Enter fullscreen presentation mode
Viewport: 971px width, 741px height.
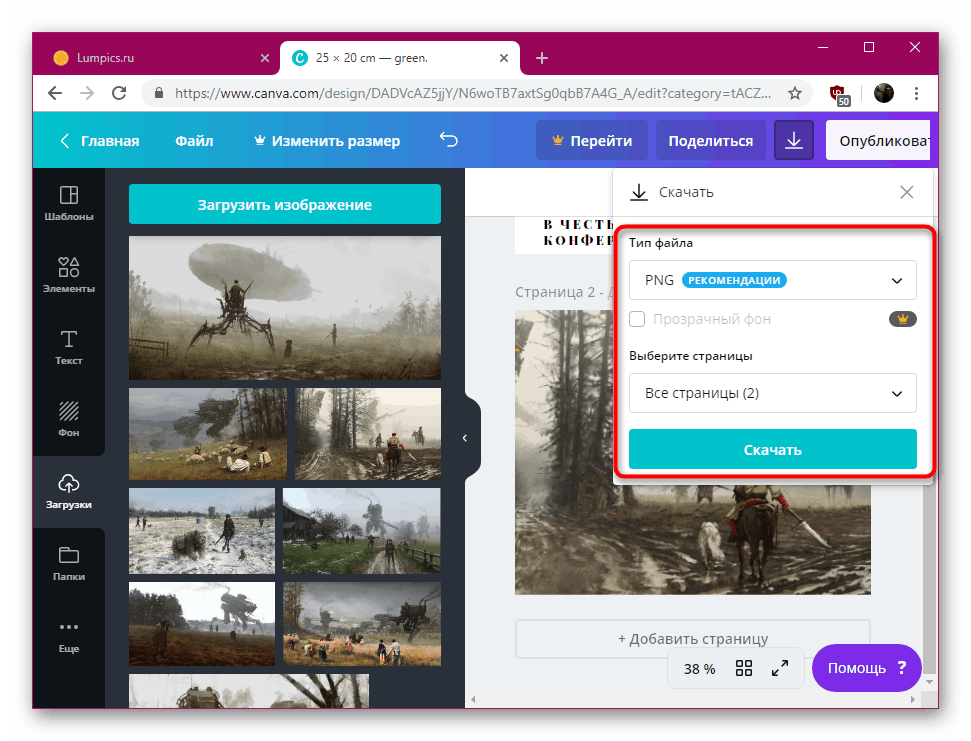coord(780,668)
